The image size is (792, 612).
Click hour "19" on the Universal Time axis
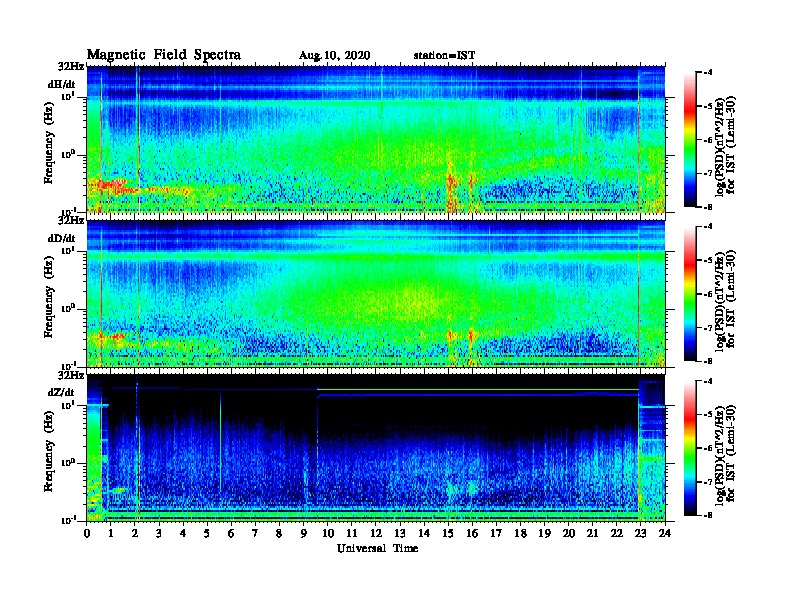(544, 533)
